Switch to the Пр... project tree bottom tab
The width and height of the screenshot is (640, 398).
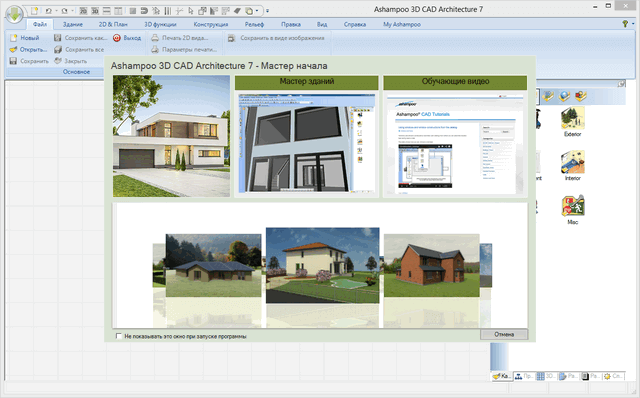coord(524,376)
